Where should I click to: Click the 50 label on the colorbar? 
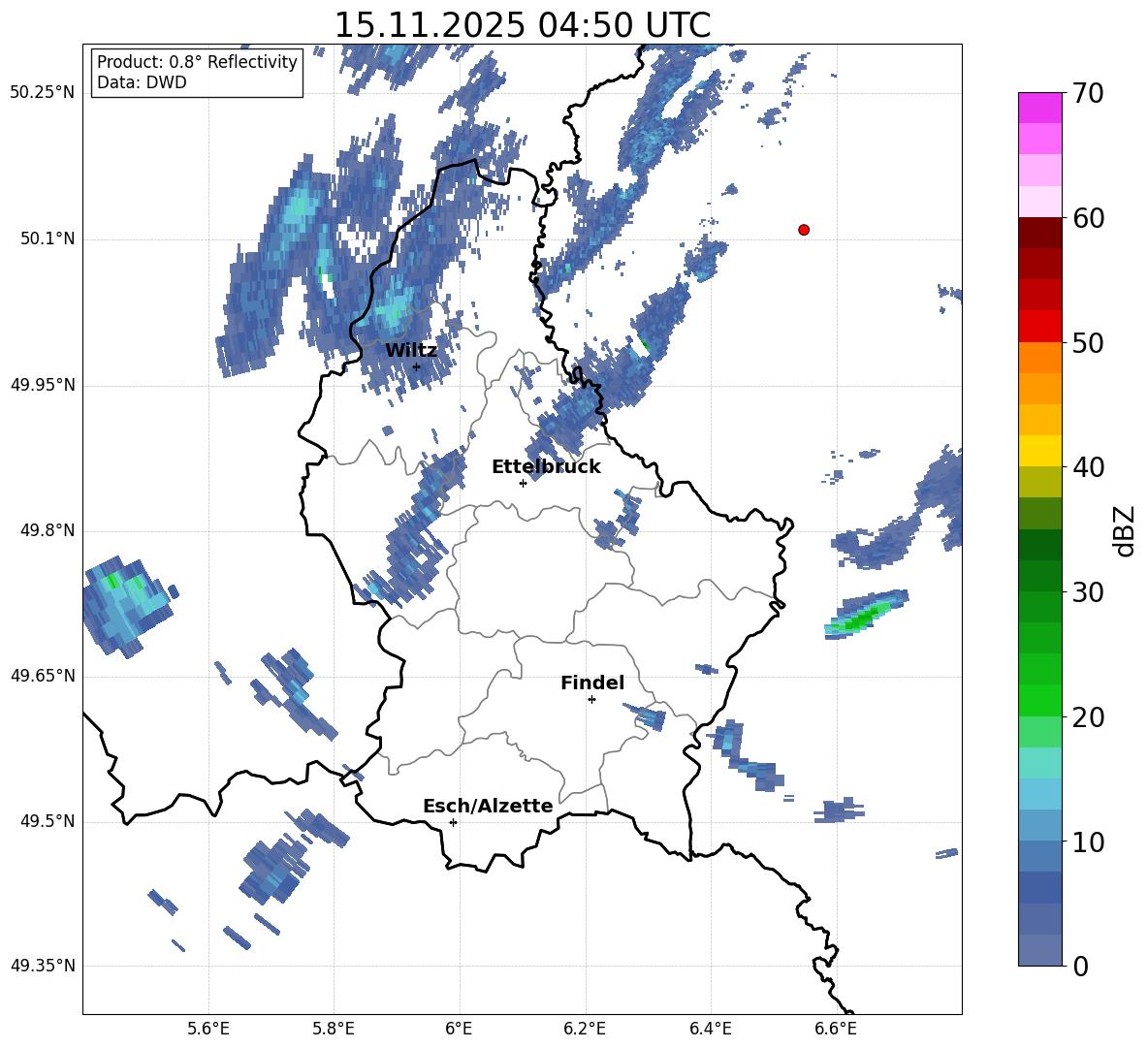[1089, 342]
